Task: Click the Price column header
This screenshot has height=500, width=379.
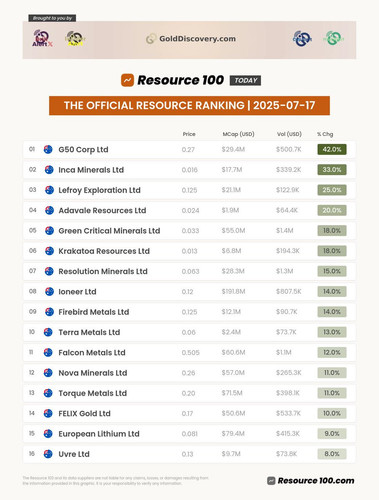Action: click(189, 134)
